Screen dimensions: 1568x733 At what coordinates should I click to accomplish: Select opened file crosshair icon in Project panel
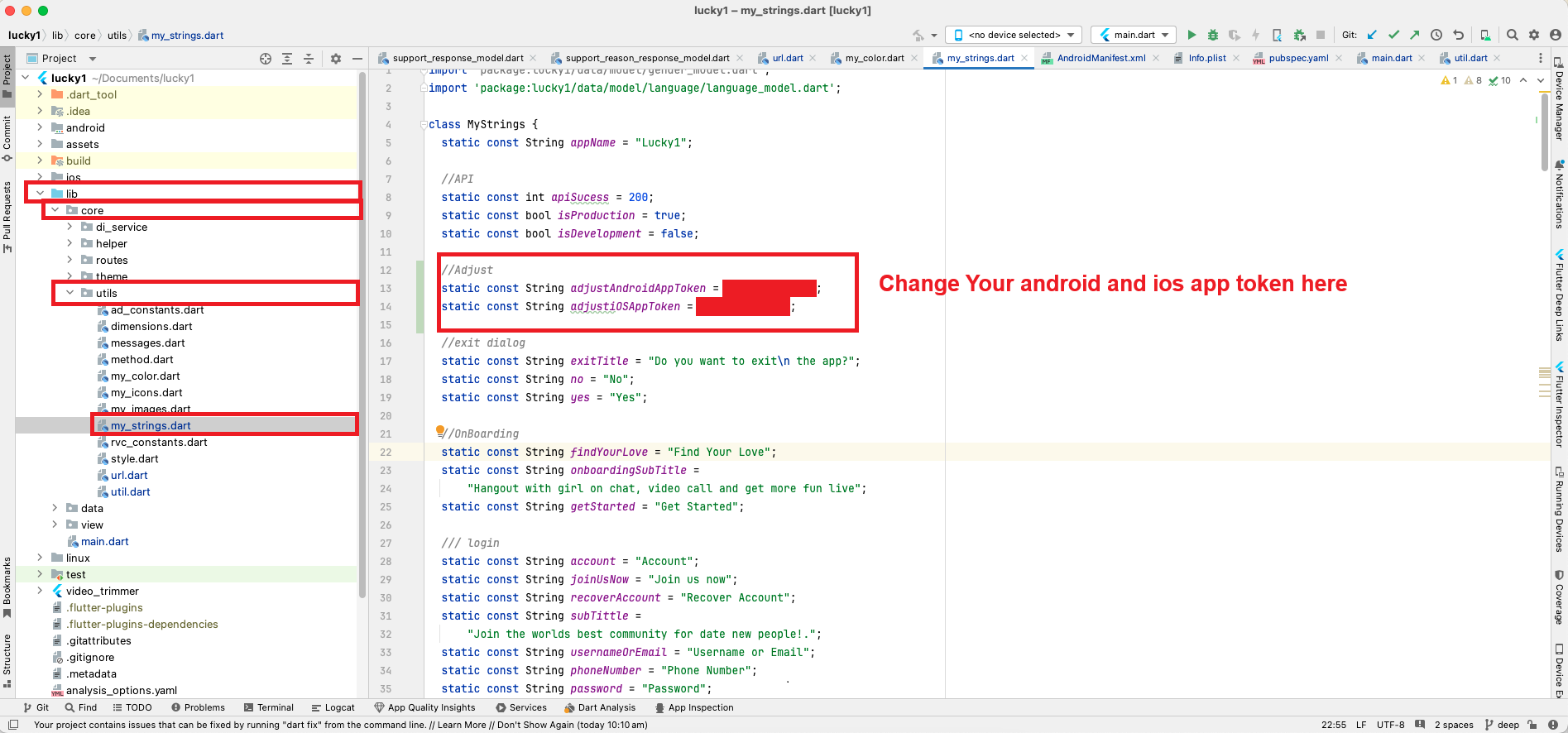(x=266, y=59)
